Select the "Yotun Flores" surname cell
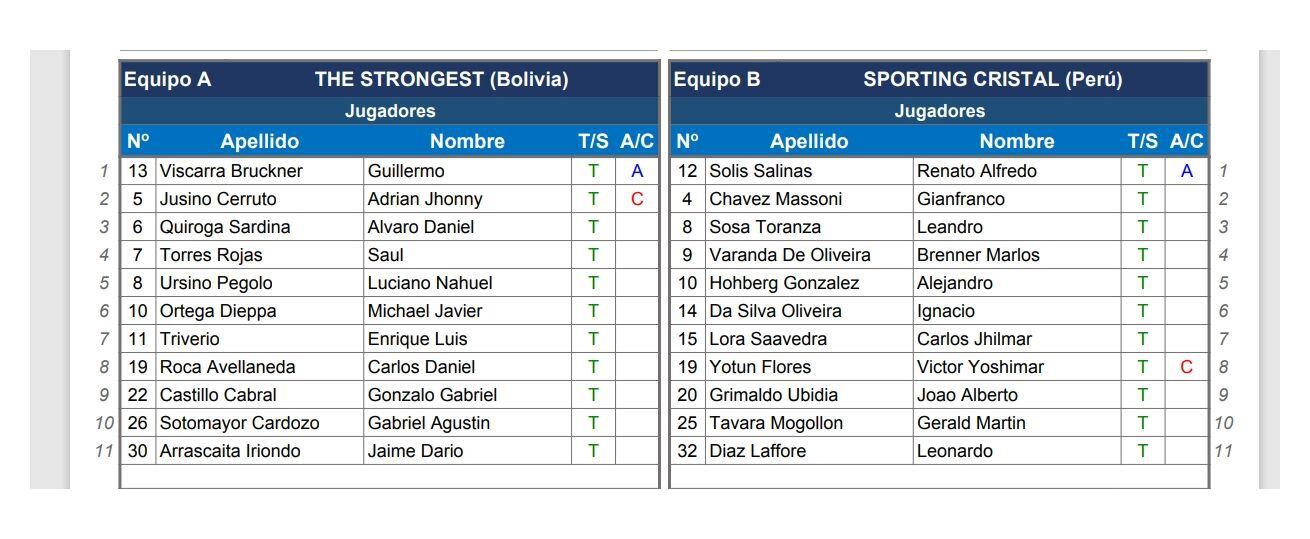Screen dimensions: 1310x539 point(760,367)
